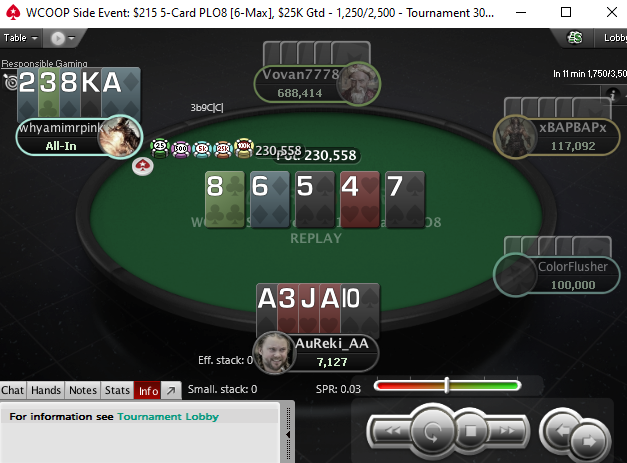Switch to the Chat tab

point(13,390)
